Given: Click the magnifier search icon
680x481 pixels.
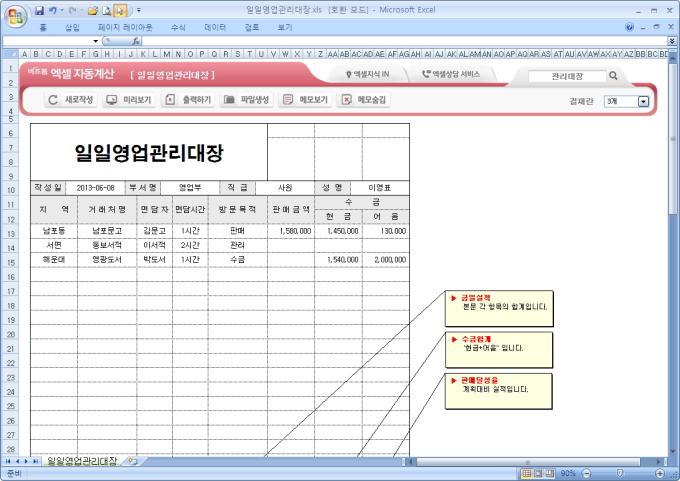Looking at the screenshot, I should (613, 76).
